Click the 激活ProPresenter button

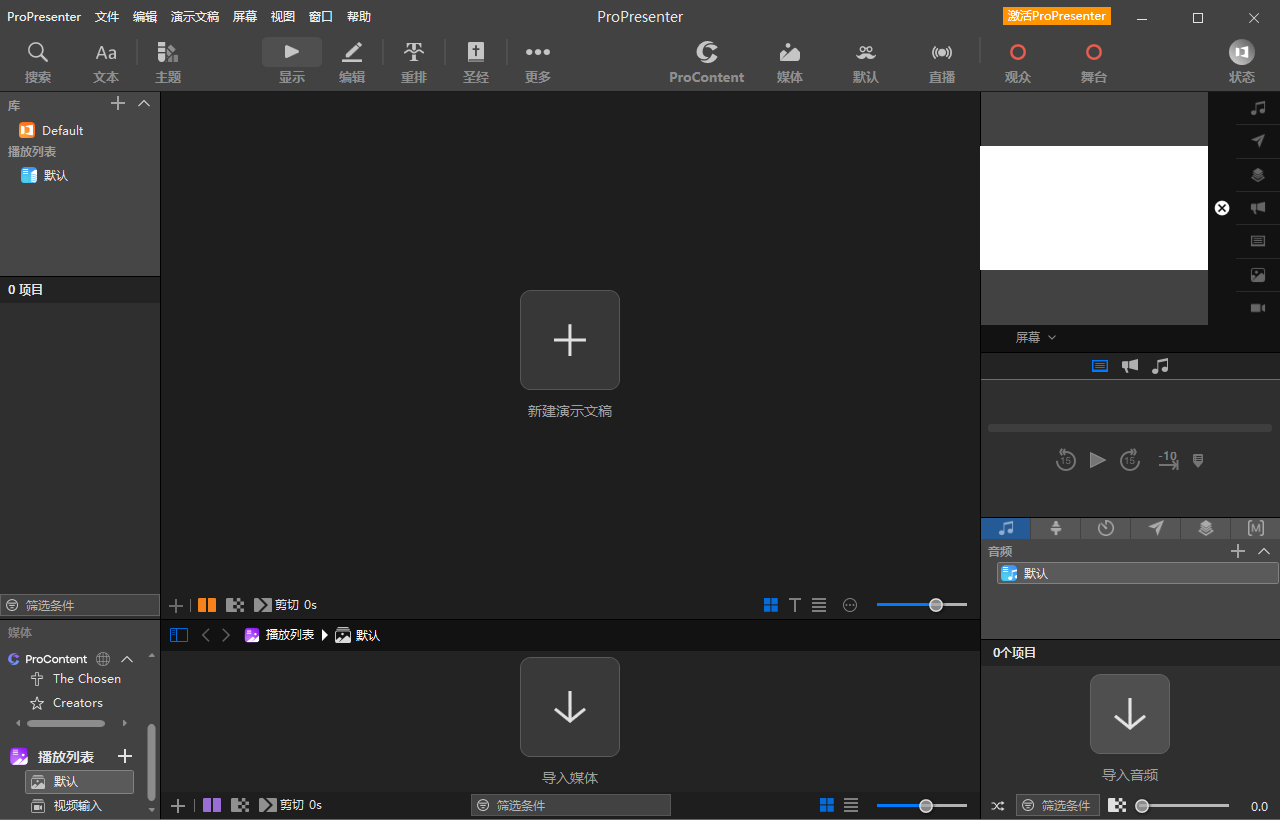coord(1057,16)
